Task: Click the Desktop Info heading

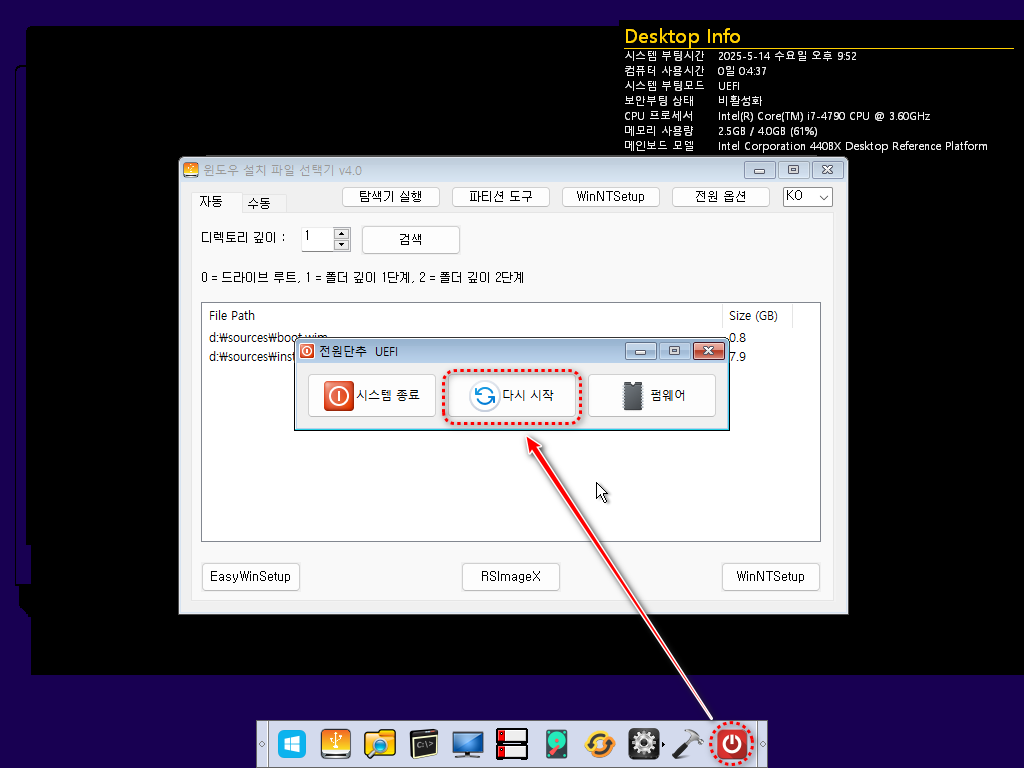Action: [682, 36]
